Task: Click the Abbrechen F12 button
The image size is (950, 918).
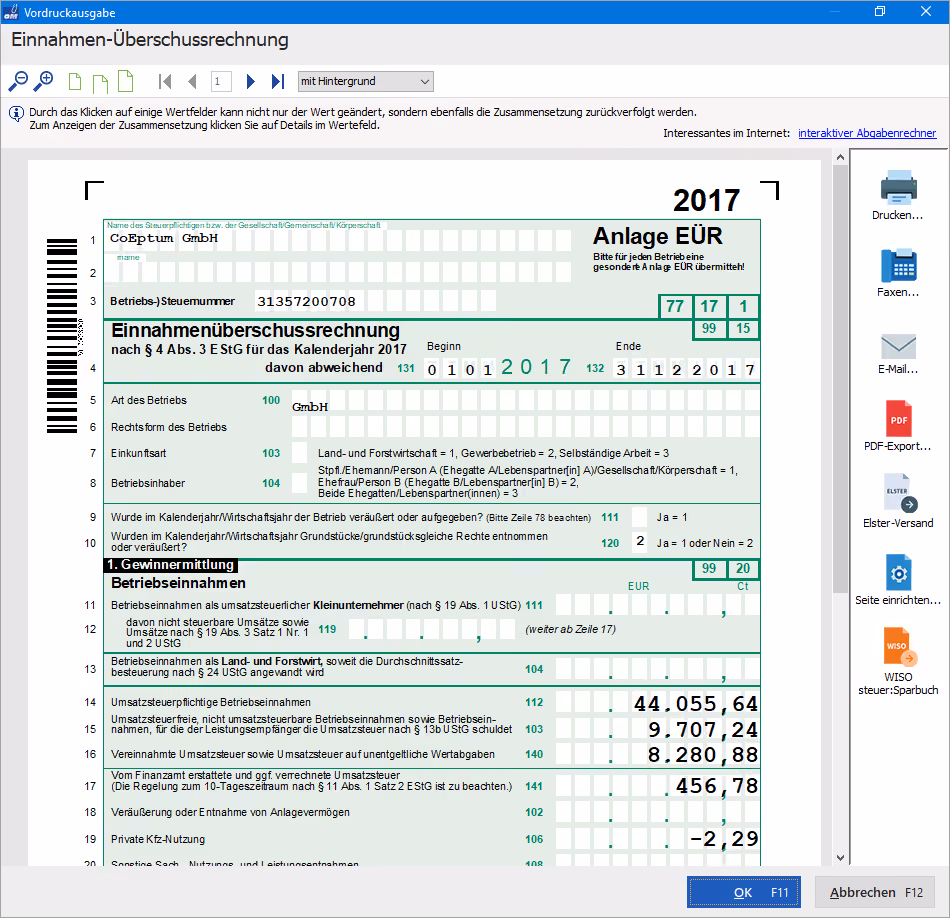Action: (x=876, y=892)
